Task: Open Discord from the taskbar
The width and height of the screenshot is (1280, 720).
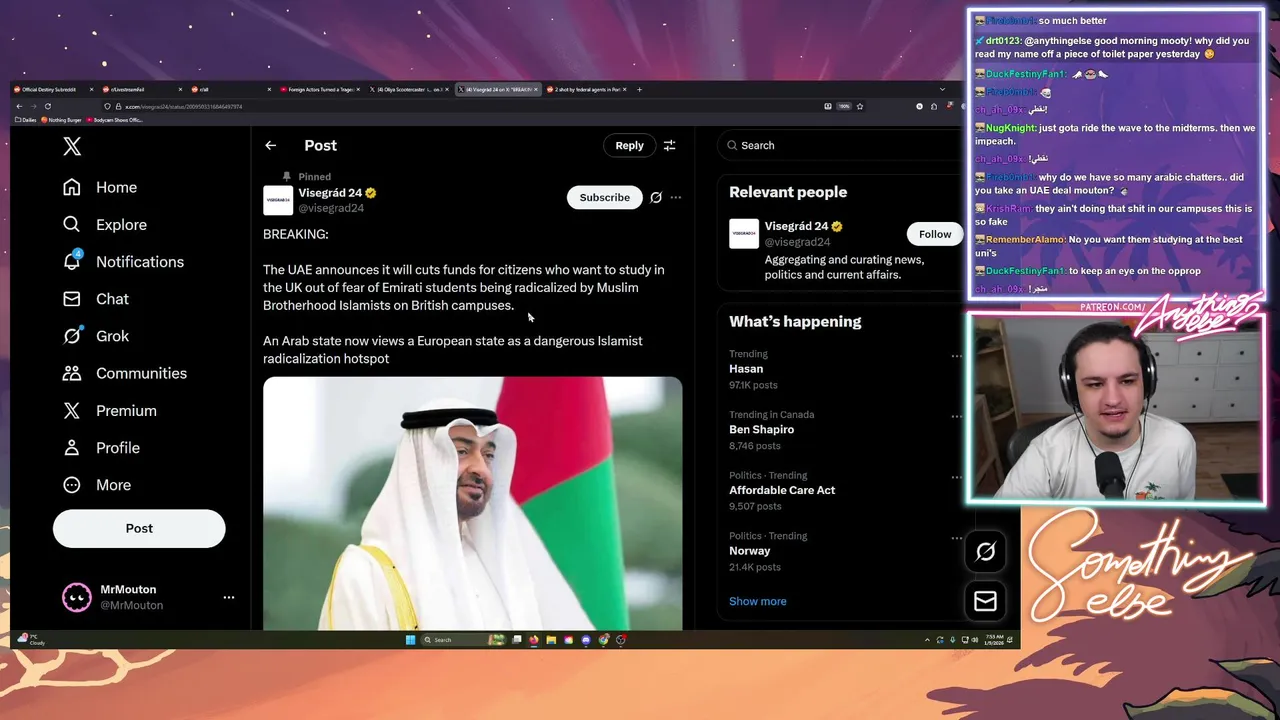Action: (586, 640)
